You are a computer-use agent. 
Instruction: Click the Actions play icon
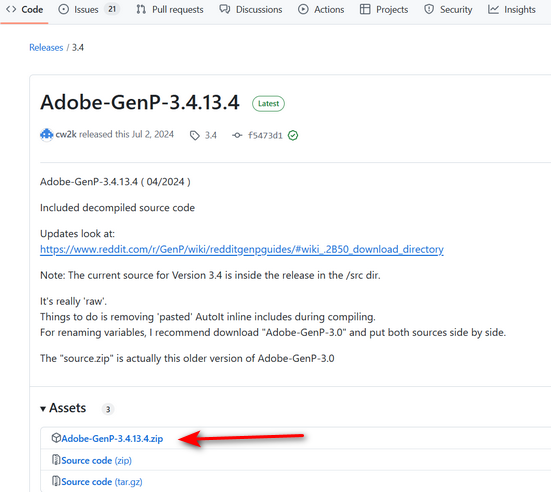click(x=303, y=9)
